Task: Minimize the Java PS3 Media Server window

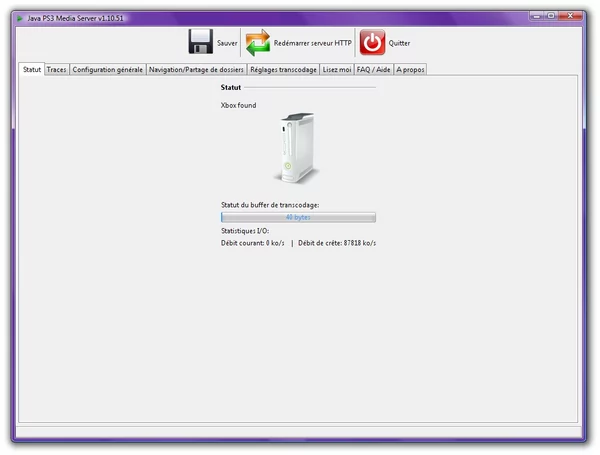Action: 536,16
